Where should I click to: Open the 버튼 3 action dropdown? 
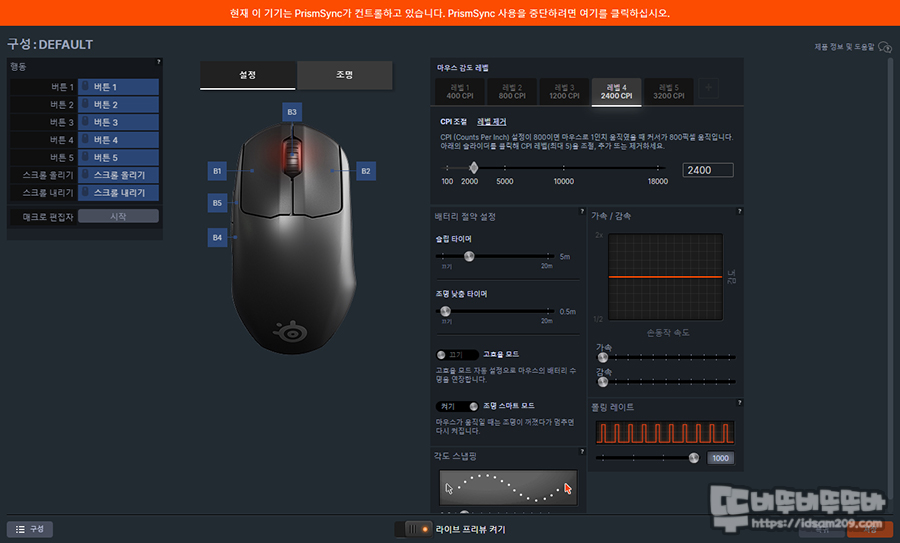click(x=118, y=122)
